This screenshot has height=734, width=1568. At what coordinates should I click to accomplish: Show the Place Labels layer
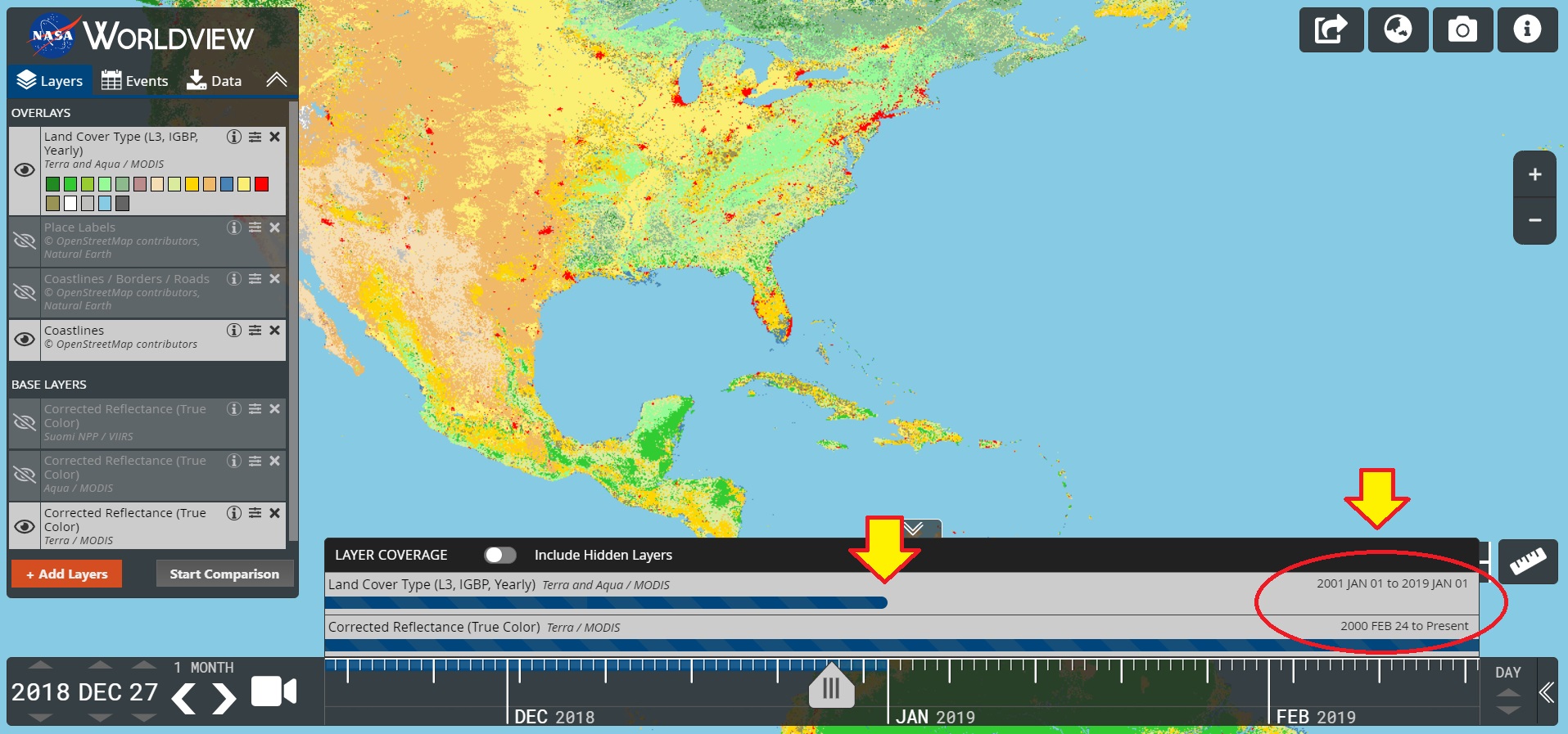pos(25,241)
